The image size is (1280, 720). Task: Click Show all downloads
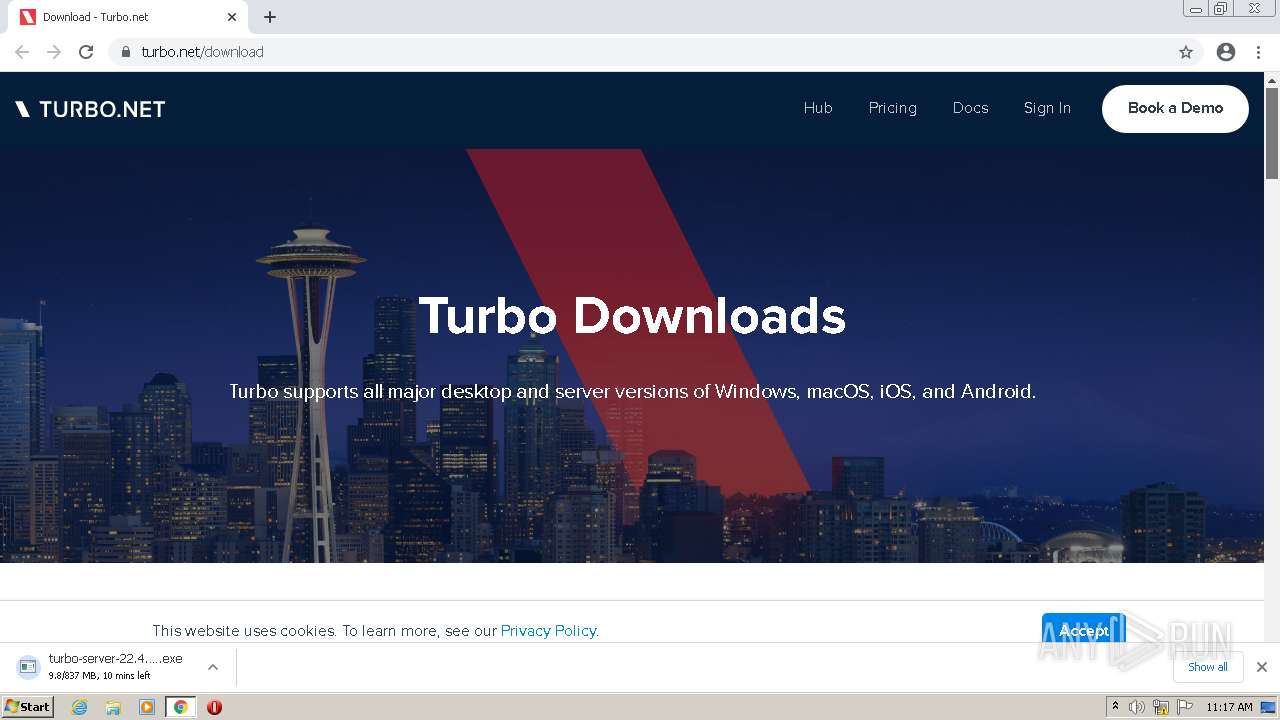(1208, 667)
